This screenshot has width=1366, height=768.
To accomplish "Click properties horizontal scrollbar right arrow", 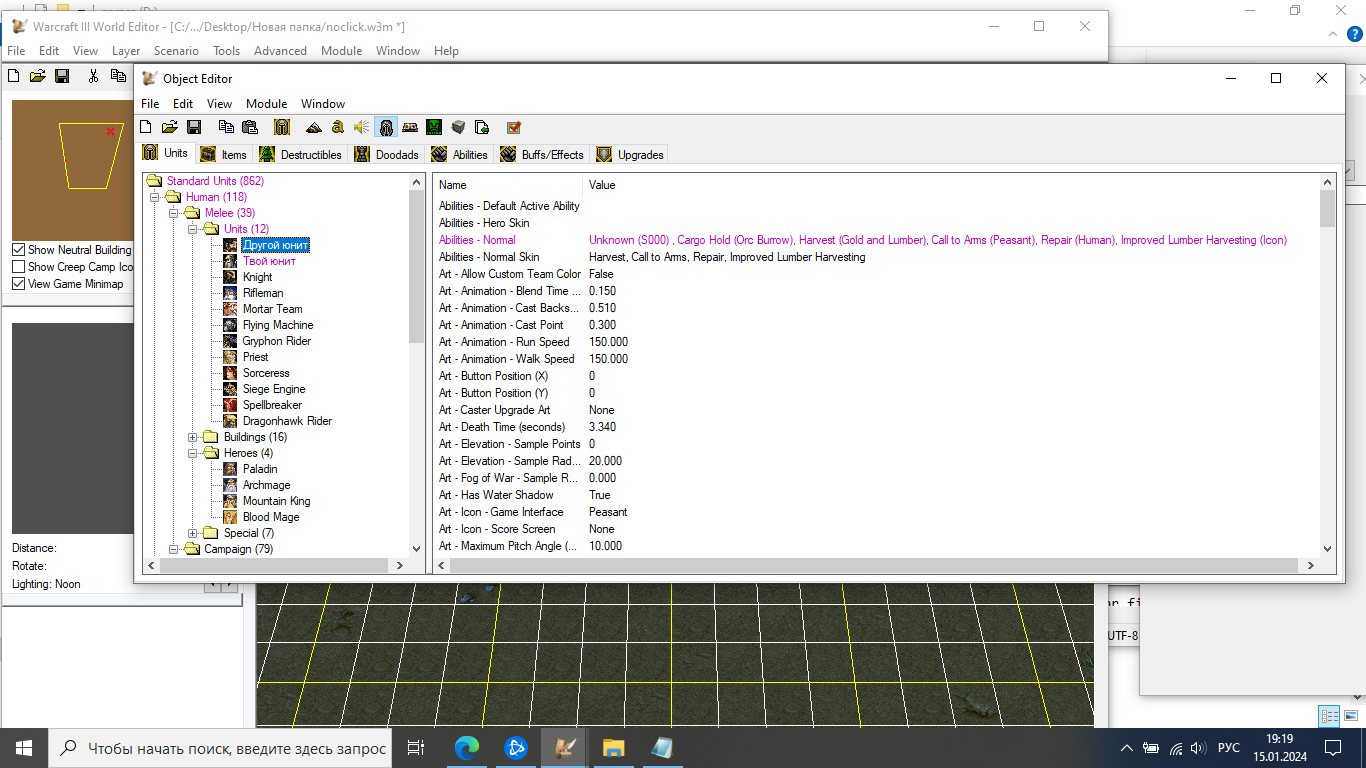I will point(1310,565).
